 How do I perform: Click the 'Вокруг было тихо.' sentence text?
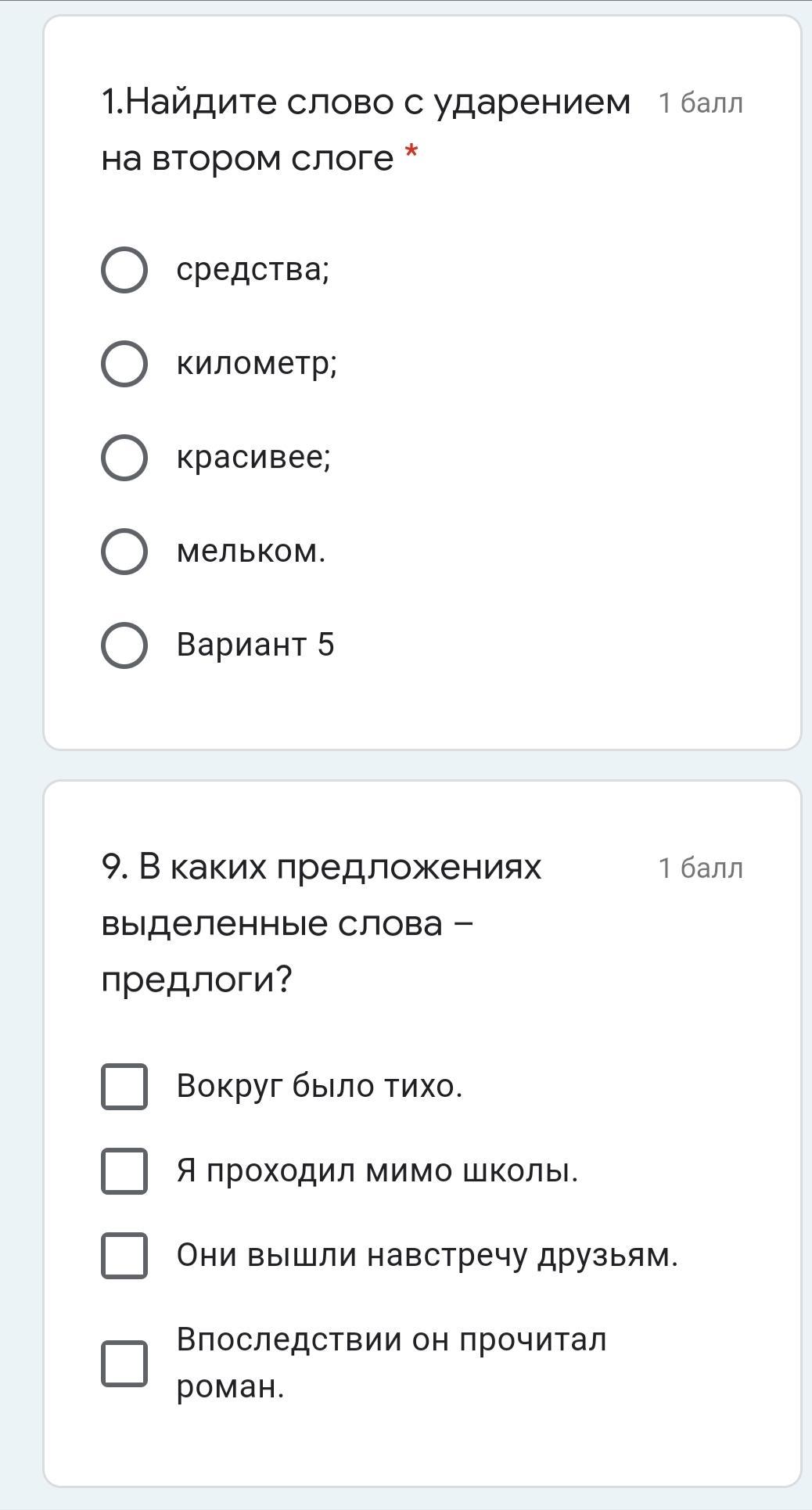tap(319, 1087)
